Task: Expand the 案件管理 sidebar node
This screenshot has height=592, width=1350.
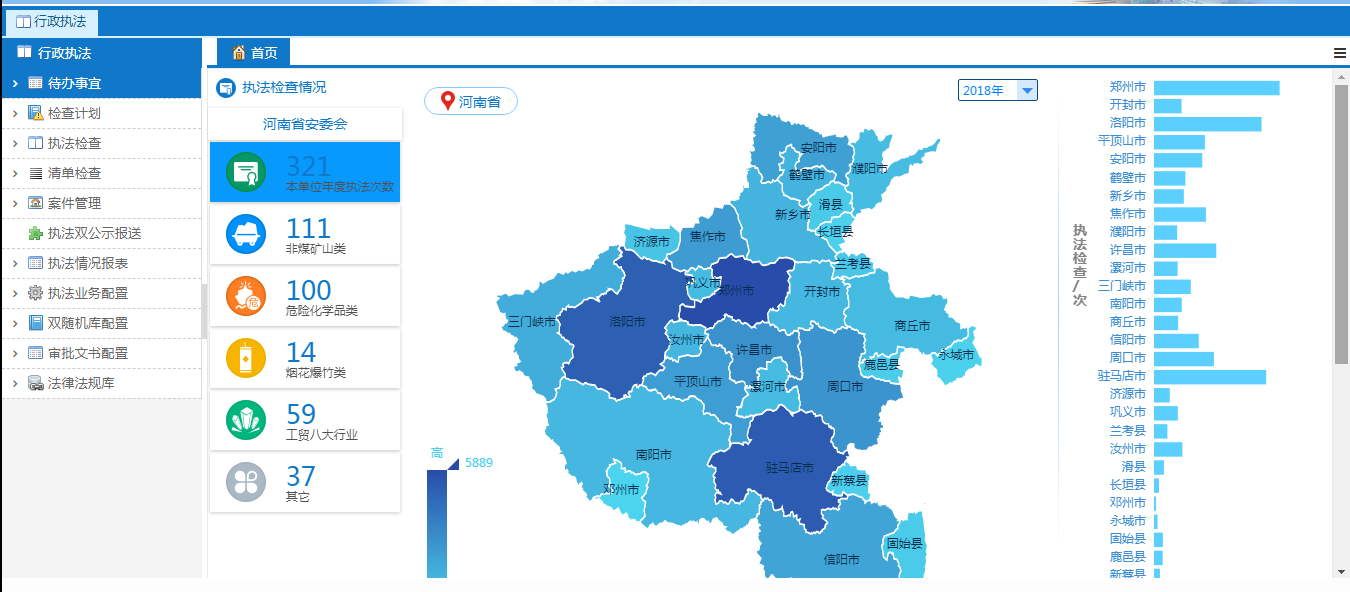Action: click(x=15, y=204)
